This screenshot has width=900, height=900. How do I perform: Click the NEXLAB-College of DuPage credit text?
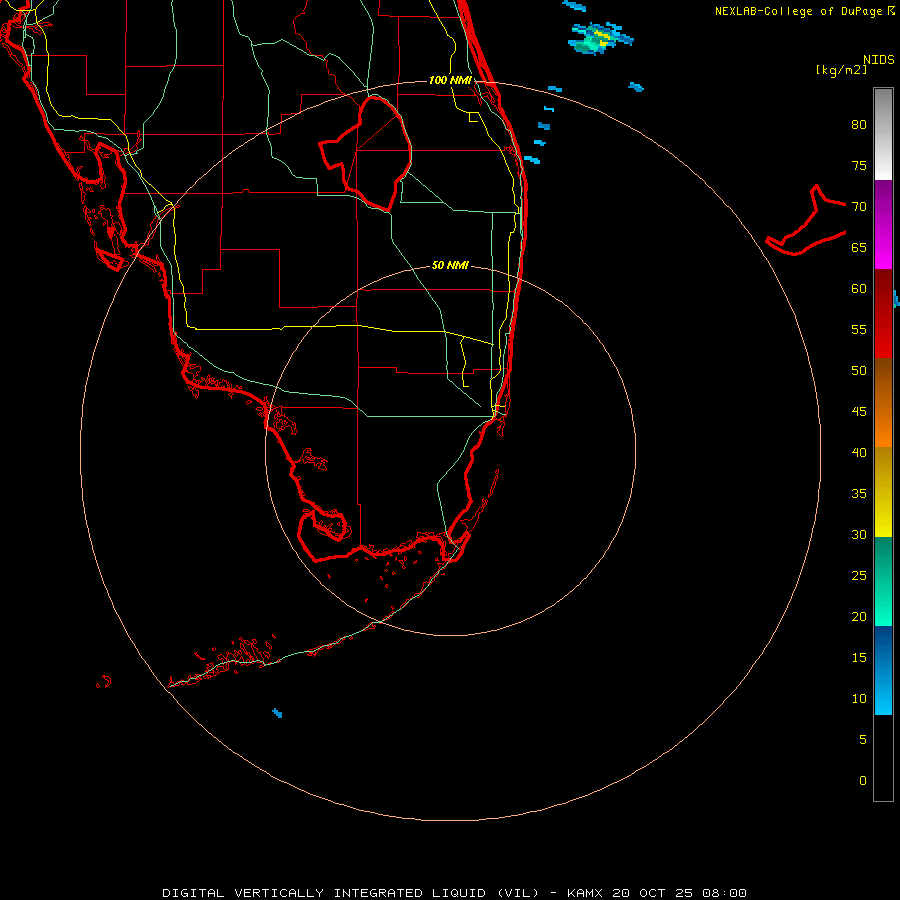[x=798, y=11]
